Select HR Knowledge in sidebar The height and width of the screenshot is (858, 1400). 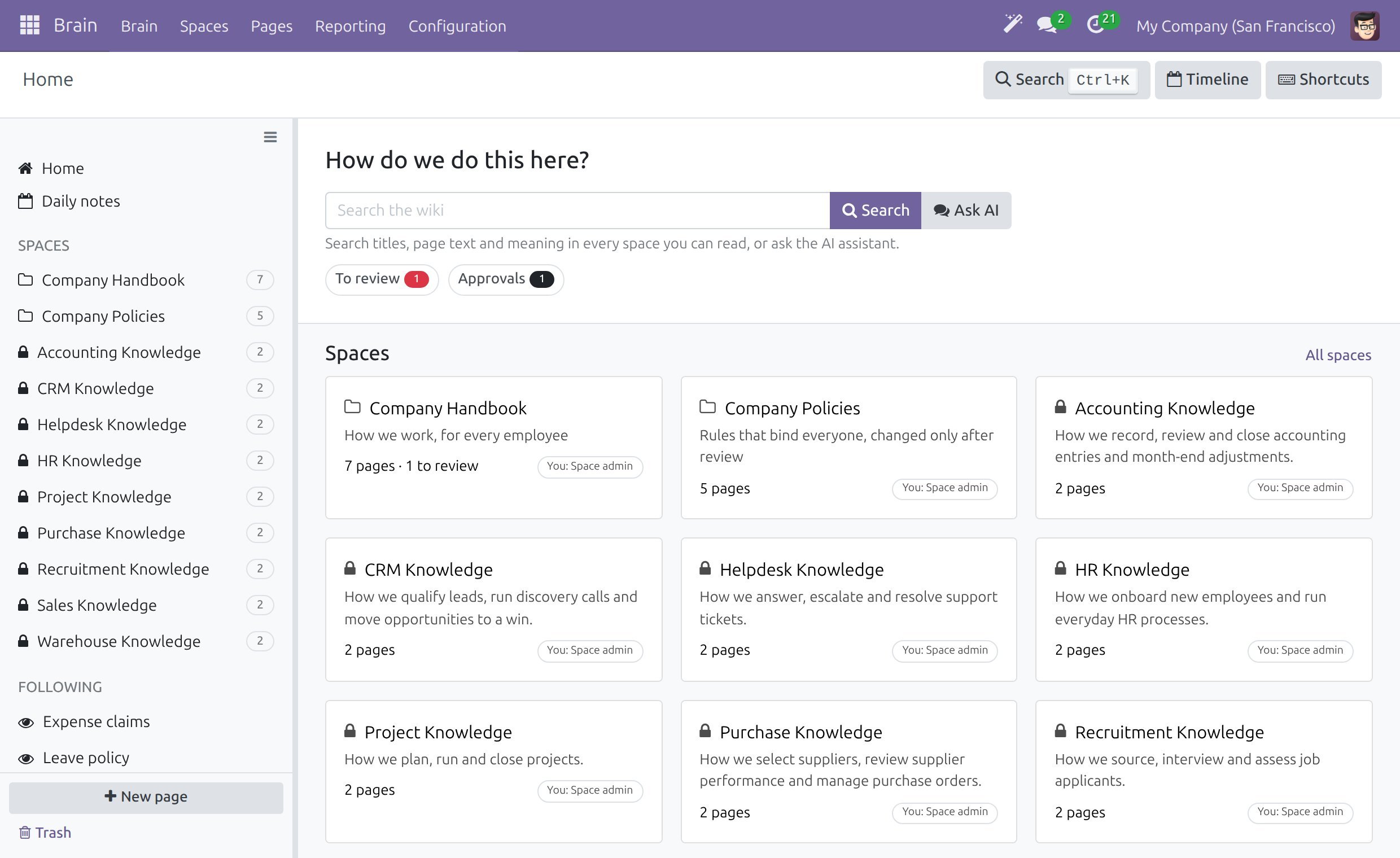(146, 460)
